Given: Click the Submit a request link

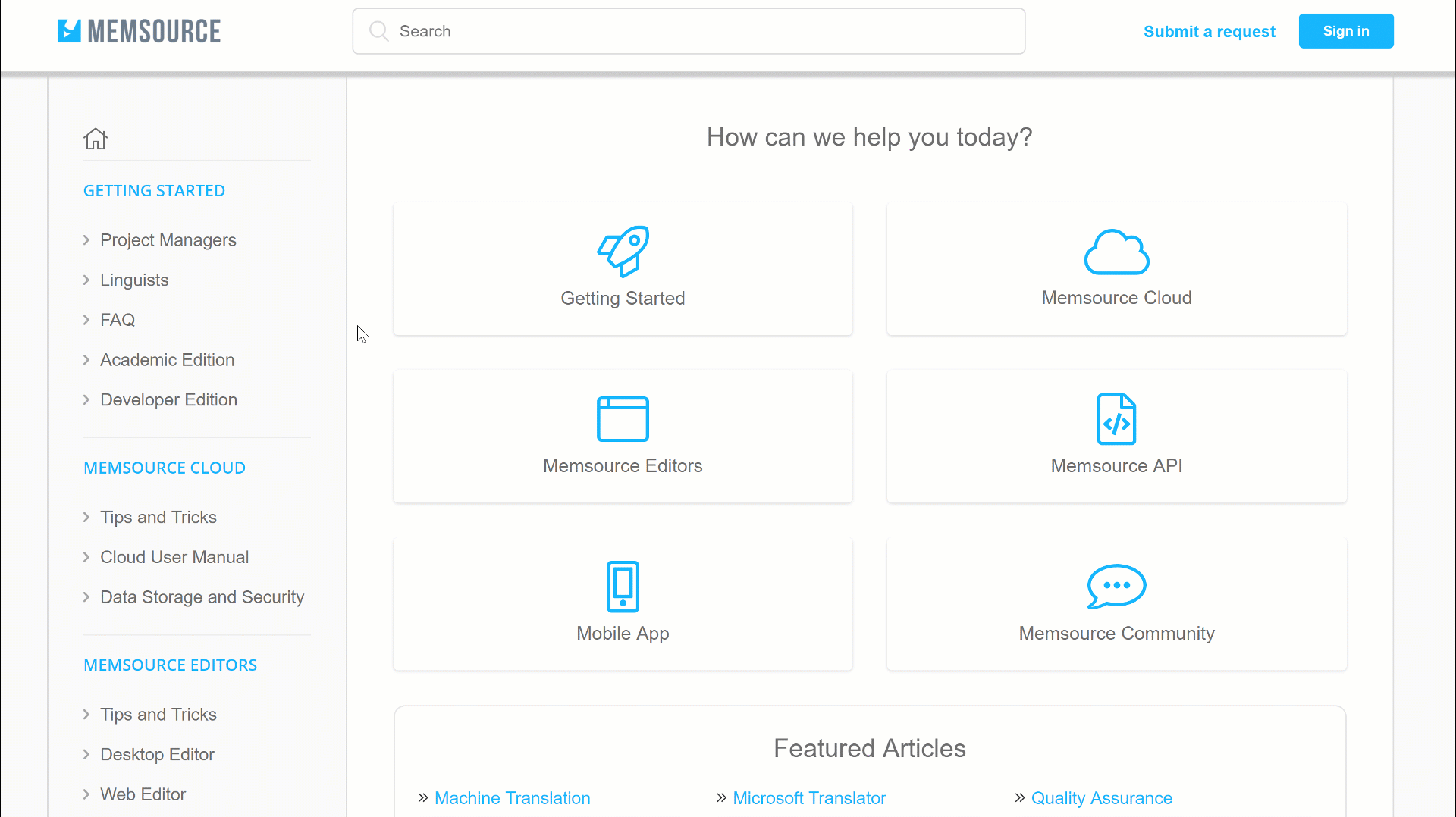Looking at the screenshot, I should click(x=1210, y=32).
